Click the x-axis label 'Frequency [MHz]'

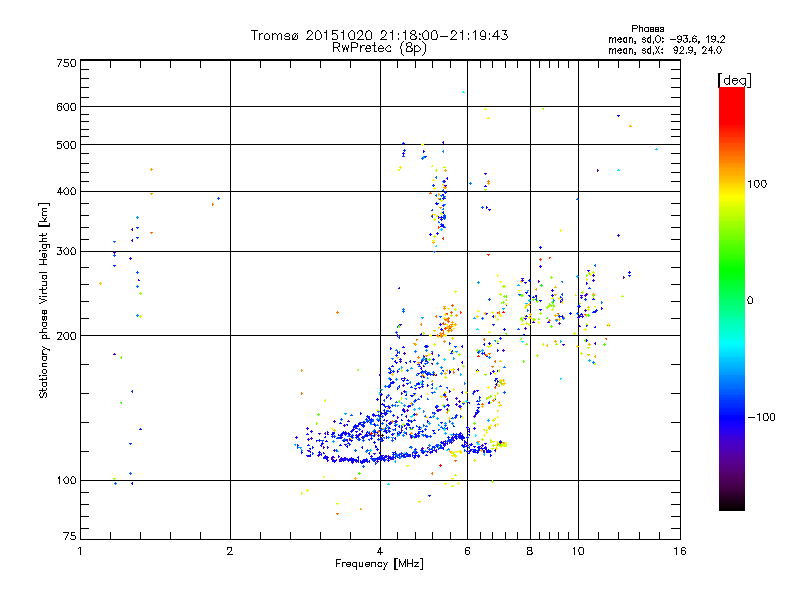coord(379,564)
